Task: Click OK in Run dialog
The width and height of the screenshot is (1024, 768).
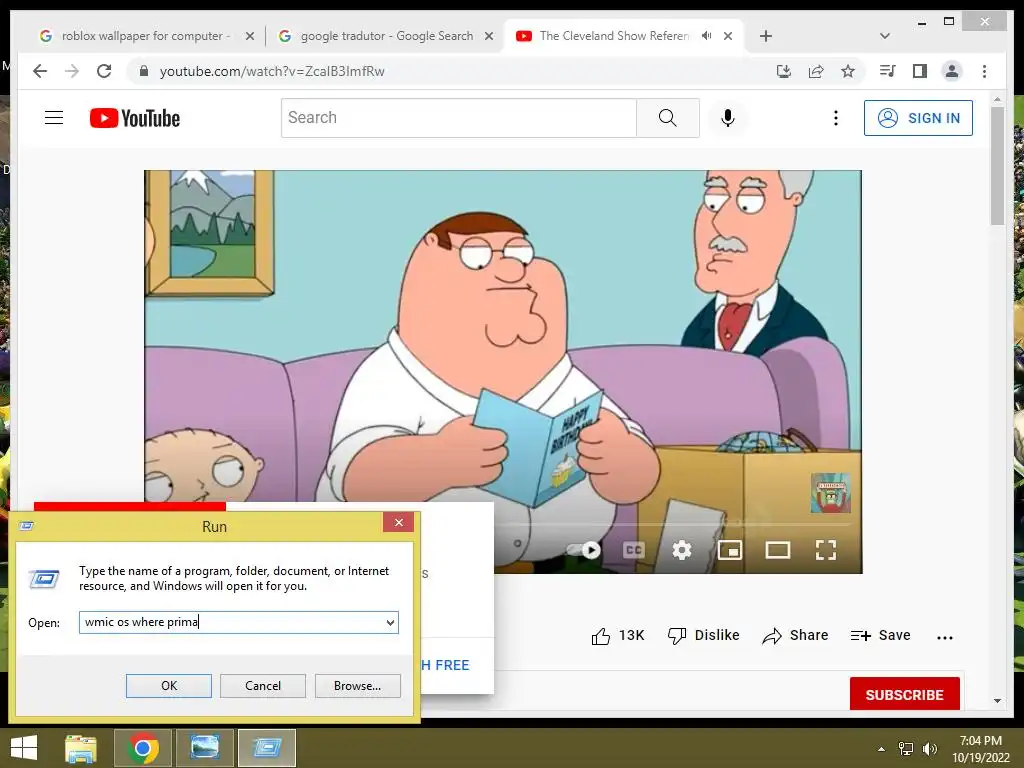Action: point(168,686)
